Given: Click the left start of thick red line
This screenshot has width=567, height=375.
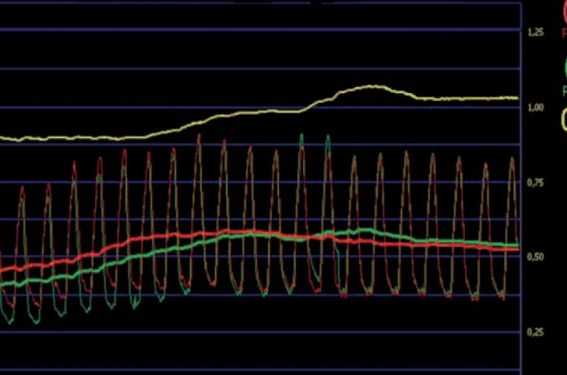Looking at the screenshot, I should (x=2, y=270).
